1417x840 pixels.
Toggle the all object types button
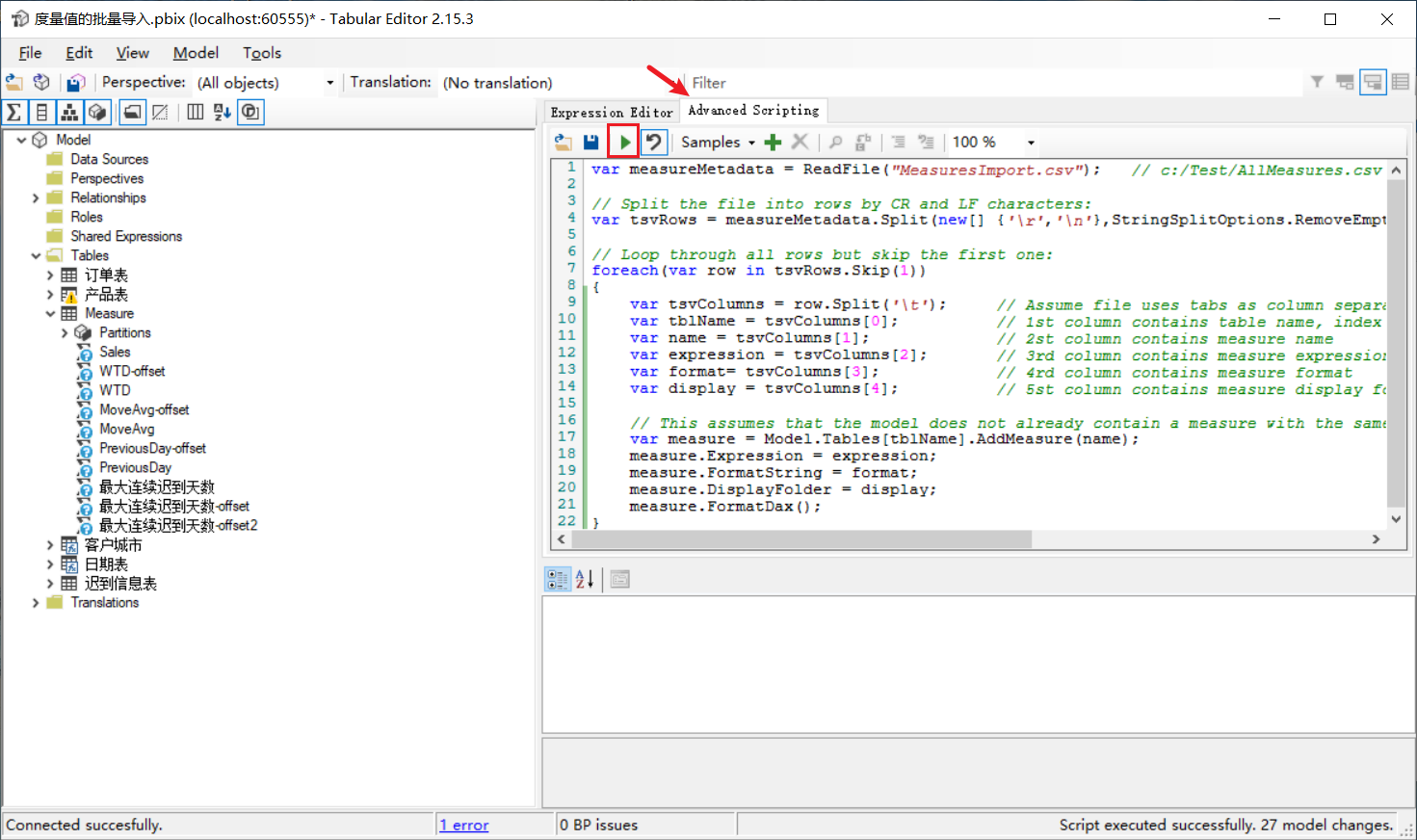tap(250, 113)
